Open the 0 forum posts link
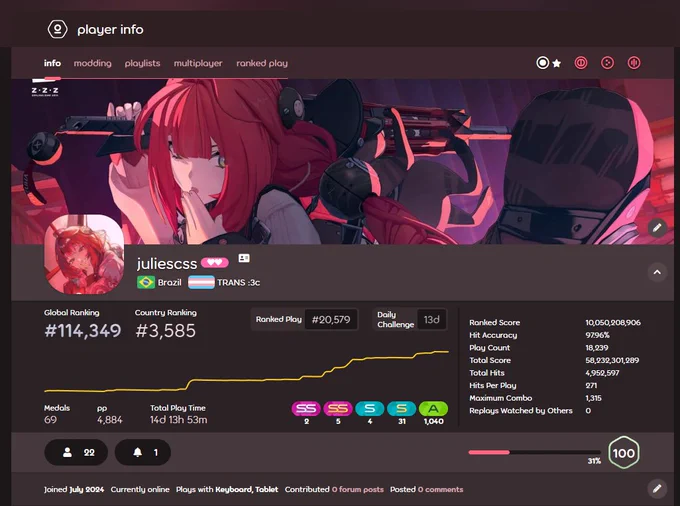 (358, 490)
